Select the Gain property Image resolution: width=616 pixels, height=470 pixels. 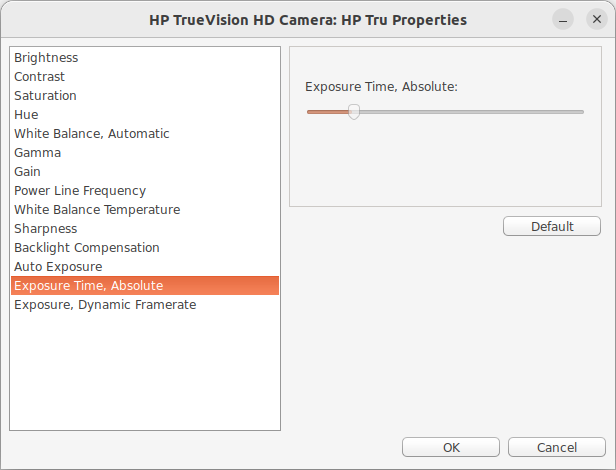coord(27,172)
